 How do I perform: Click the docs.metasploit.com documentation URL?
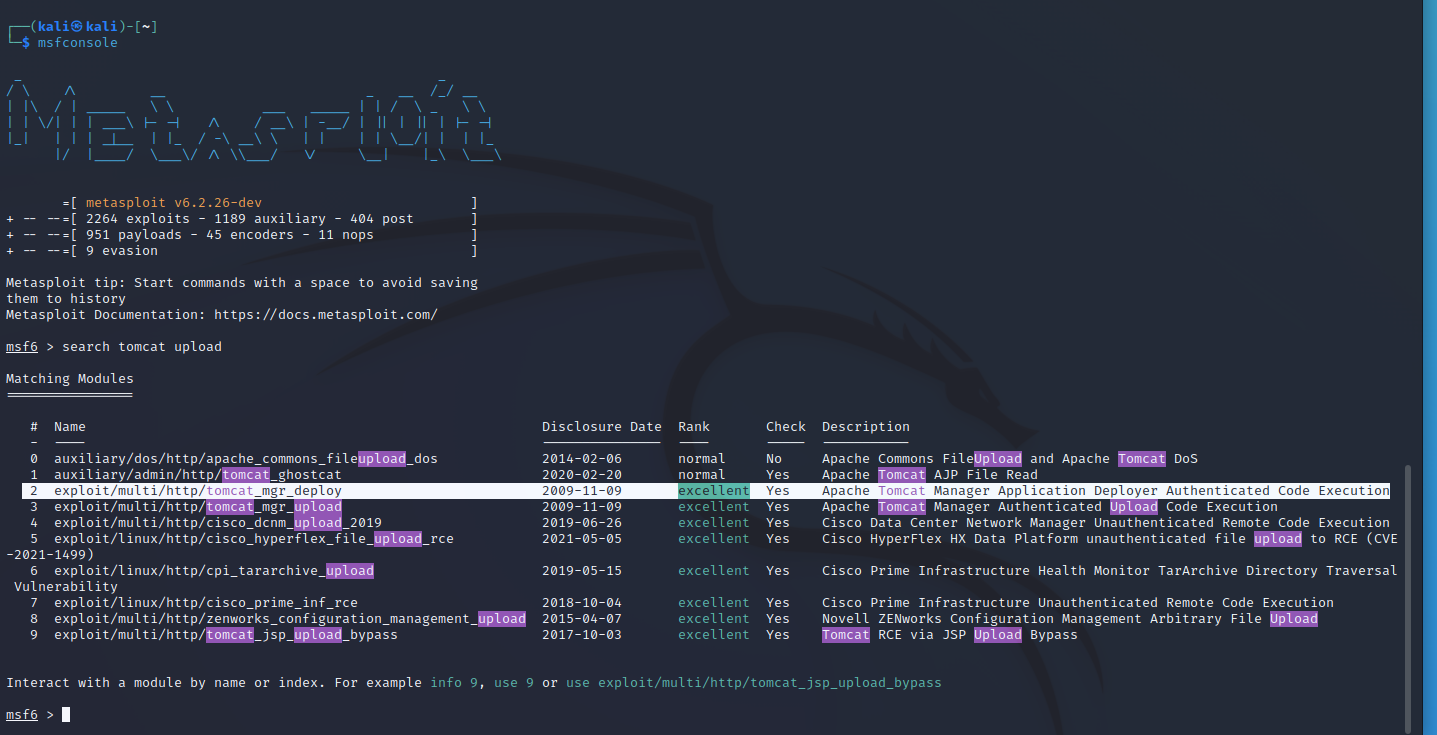pos(326,315)
